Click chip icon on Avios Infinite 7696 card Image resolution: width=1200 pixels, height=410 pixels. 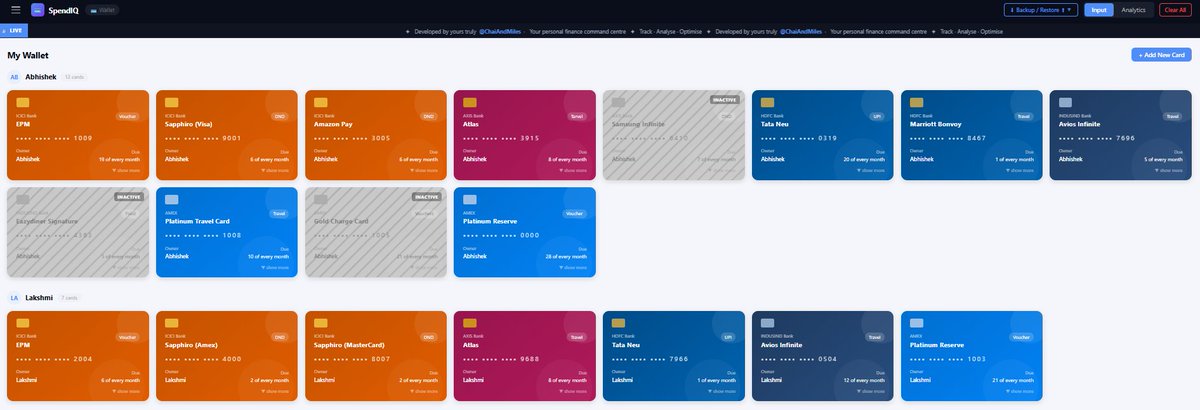(1065, 103)
